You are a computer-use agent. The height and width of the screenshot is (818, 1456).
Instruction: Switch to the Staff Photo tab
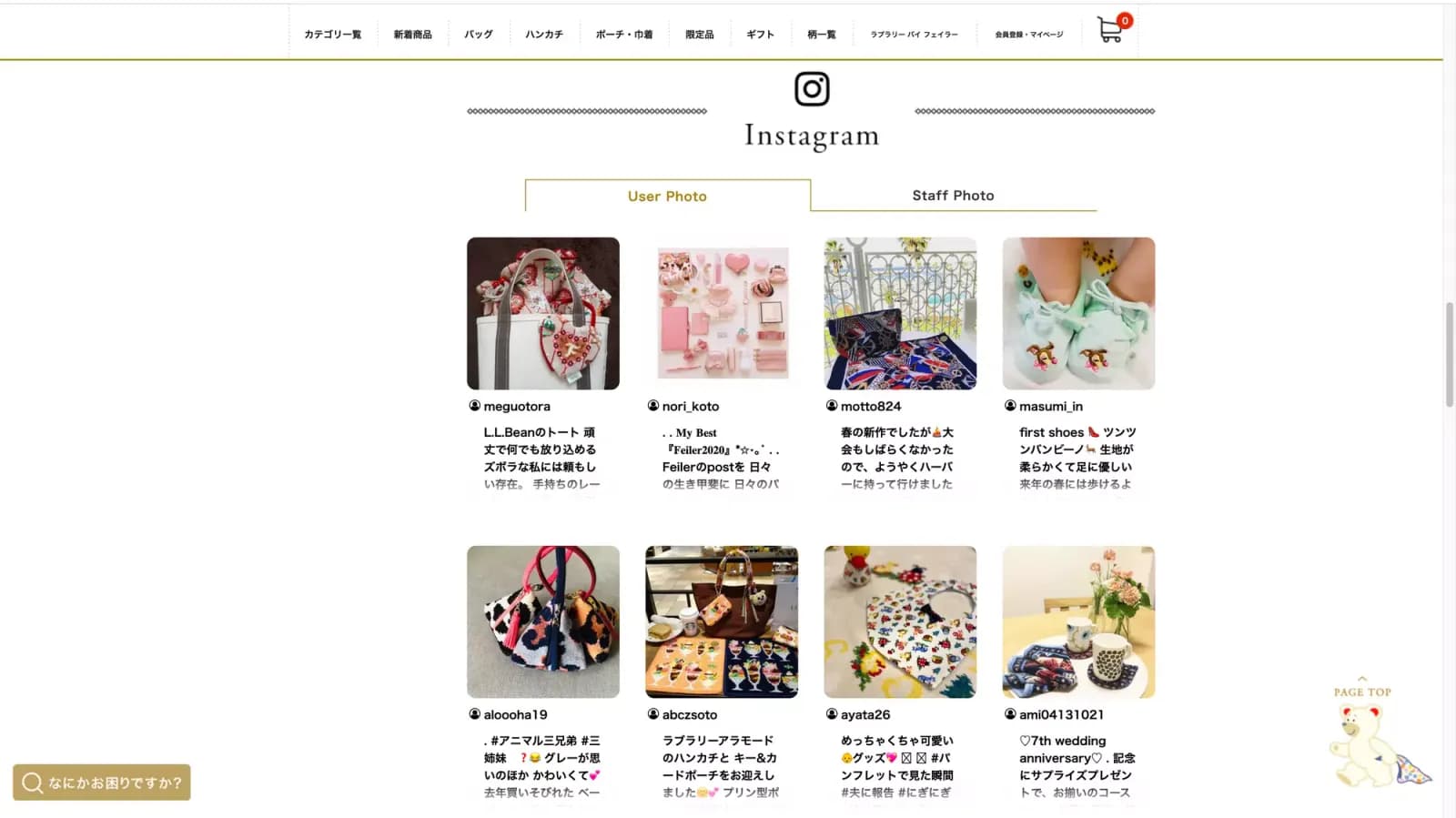pos(953,196)
